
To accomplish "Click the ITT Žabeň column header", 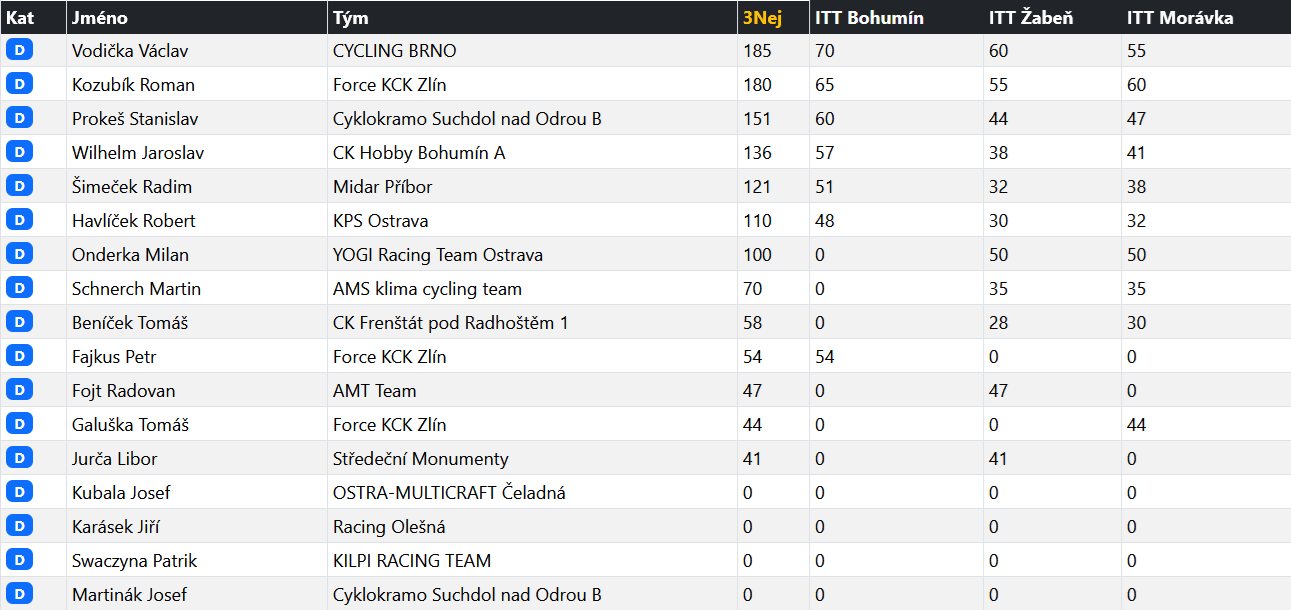I will pyautogui.click(x=1030, y=18).
